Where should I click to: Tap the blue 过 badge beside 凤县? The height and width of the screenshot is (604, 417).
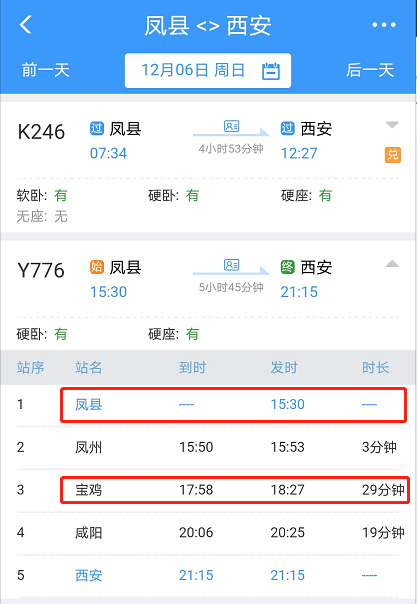coord(97,128)
